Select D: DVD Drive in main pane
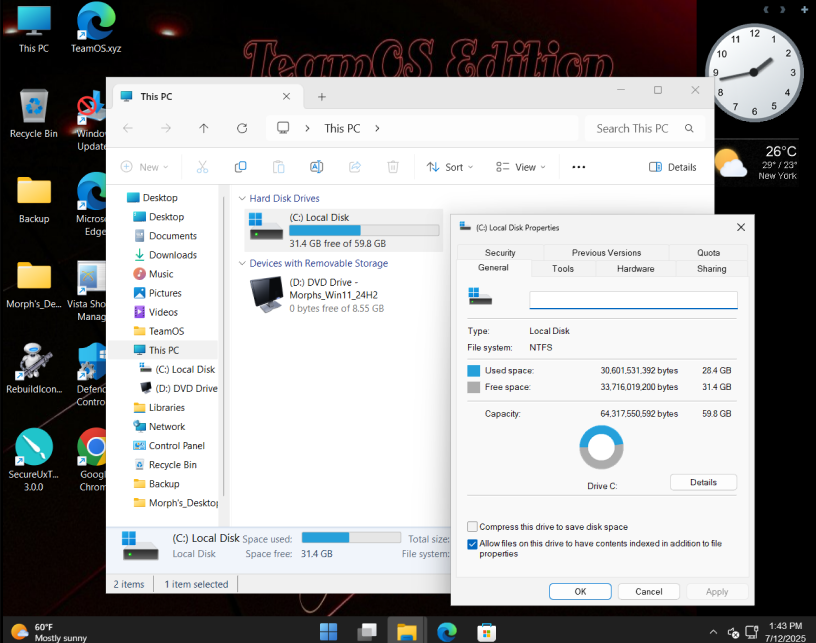Viewport: 816px width, 643px height. (343, 295)
